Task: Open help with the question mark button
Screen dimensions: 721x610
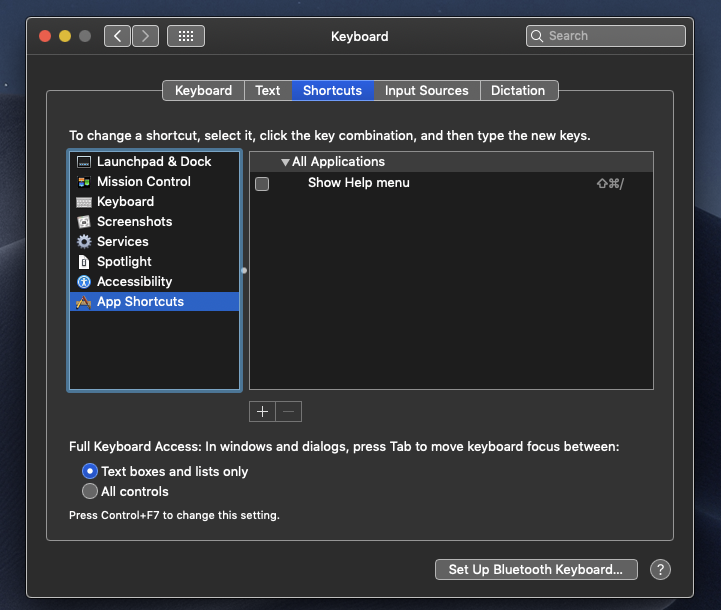Action: tap(660, 570)
